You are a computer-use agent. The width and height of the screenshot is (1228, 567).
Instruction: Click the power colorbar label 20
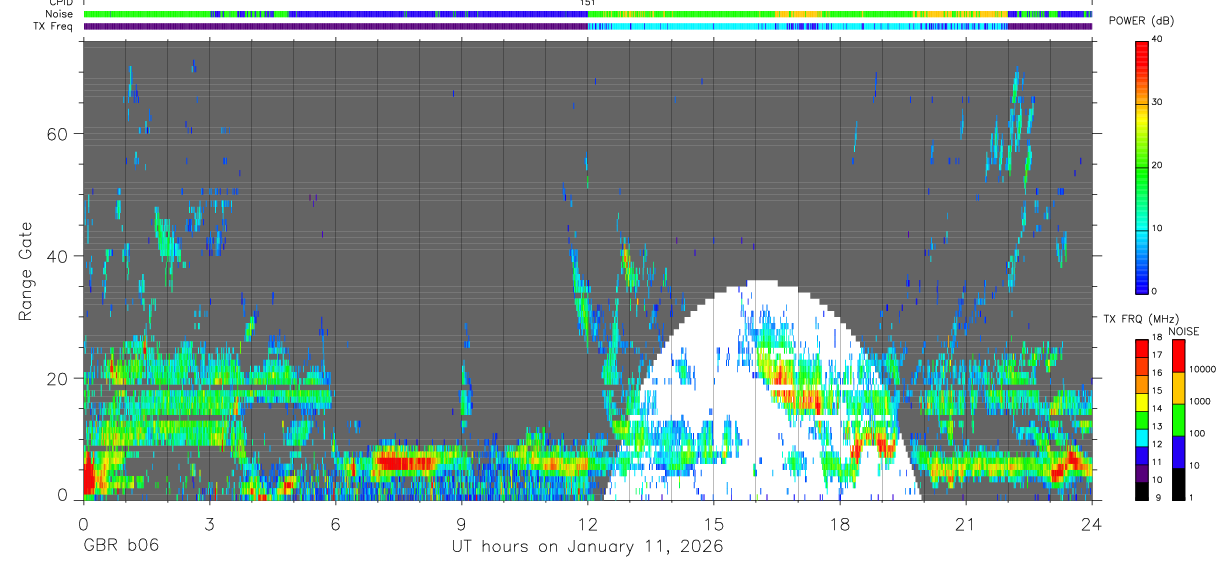point(1158,165)
